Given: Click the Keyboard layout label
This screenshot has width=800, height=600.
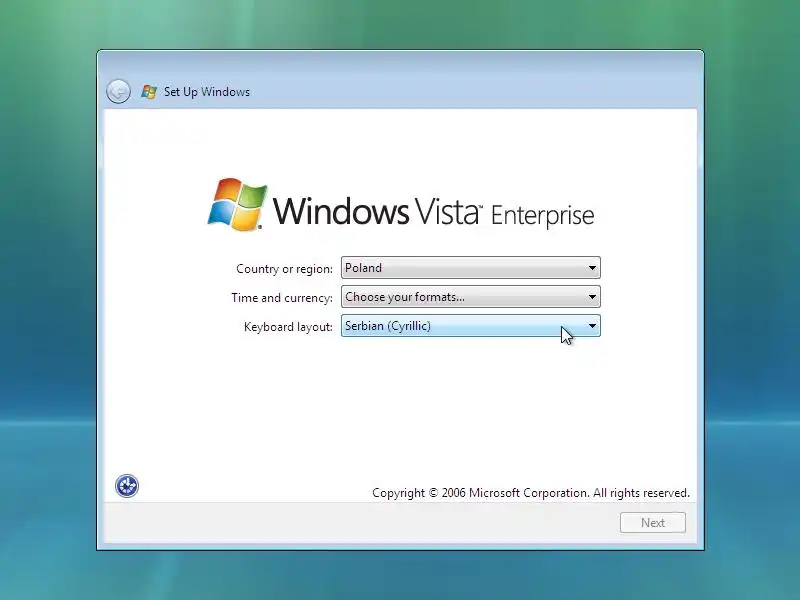Looking at the screenshot, I should (288, 327).
